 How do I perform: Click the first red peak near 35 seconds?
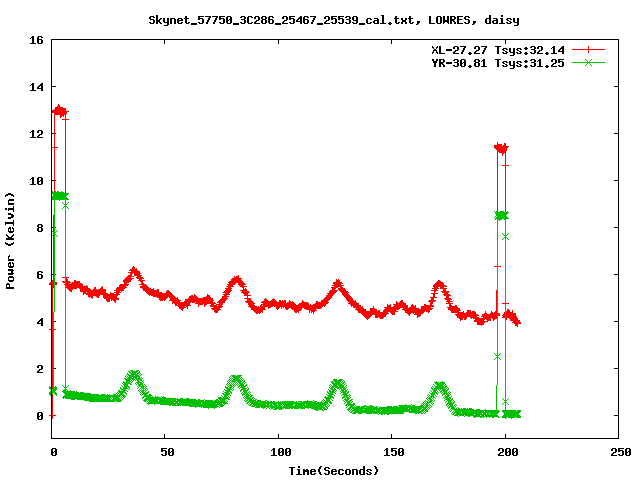(134, 271)
